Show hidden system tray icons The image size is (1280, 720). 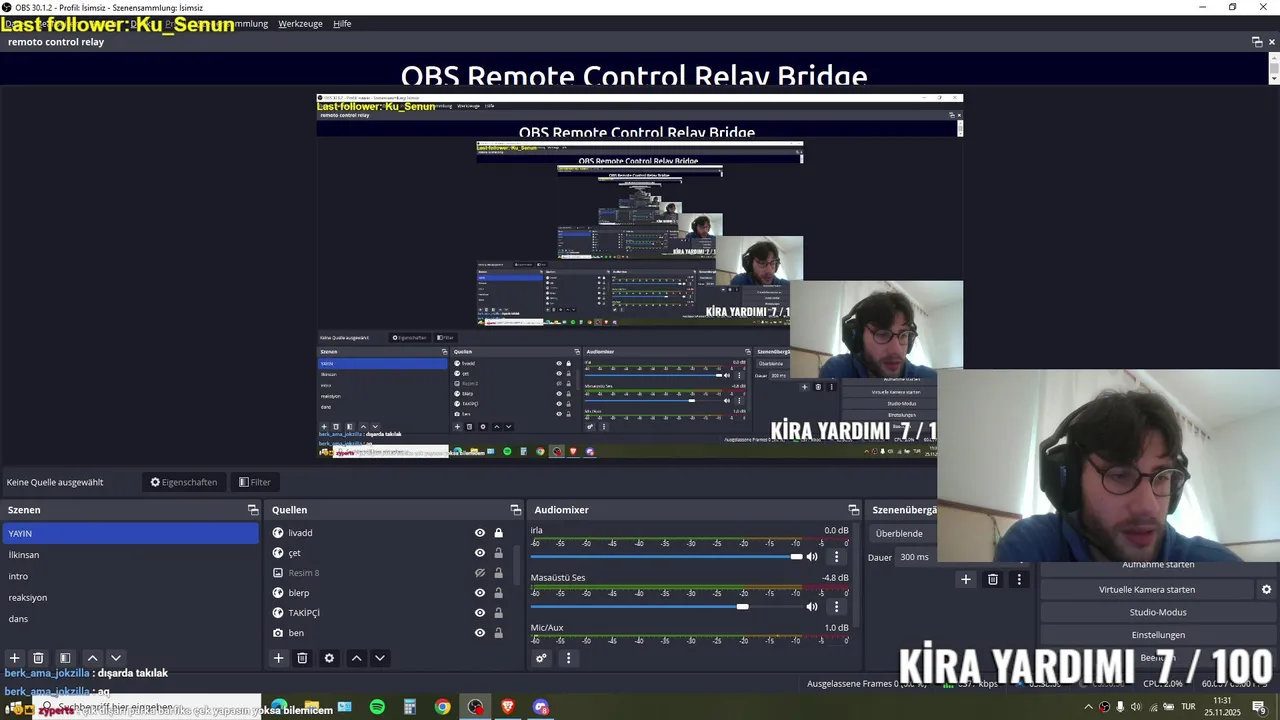pos(1088,707)
